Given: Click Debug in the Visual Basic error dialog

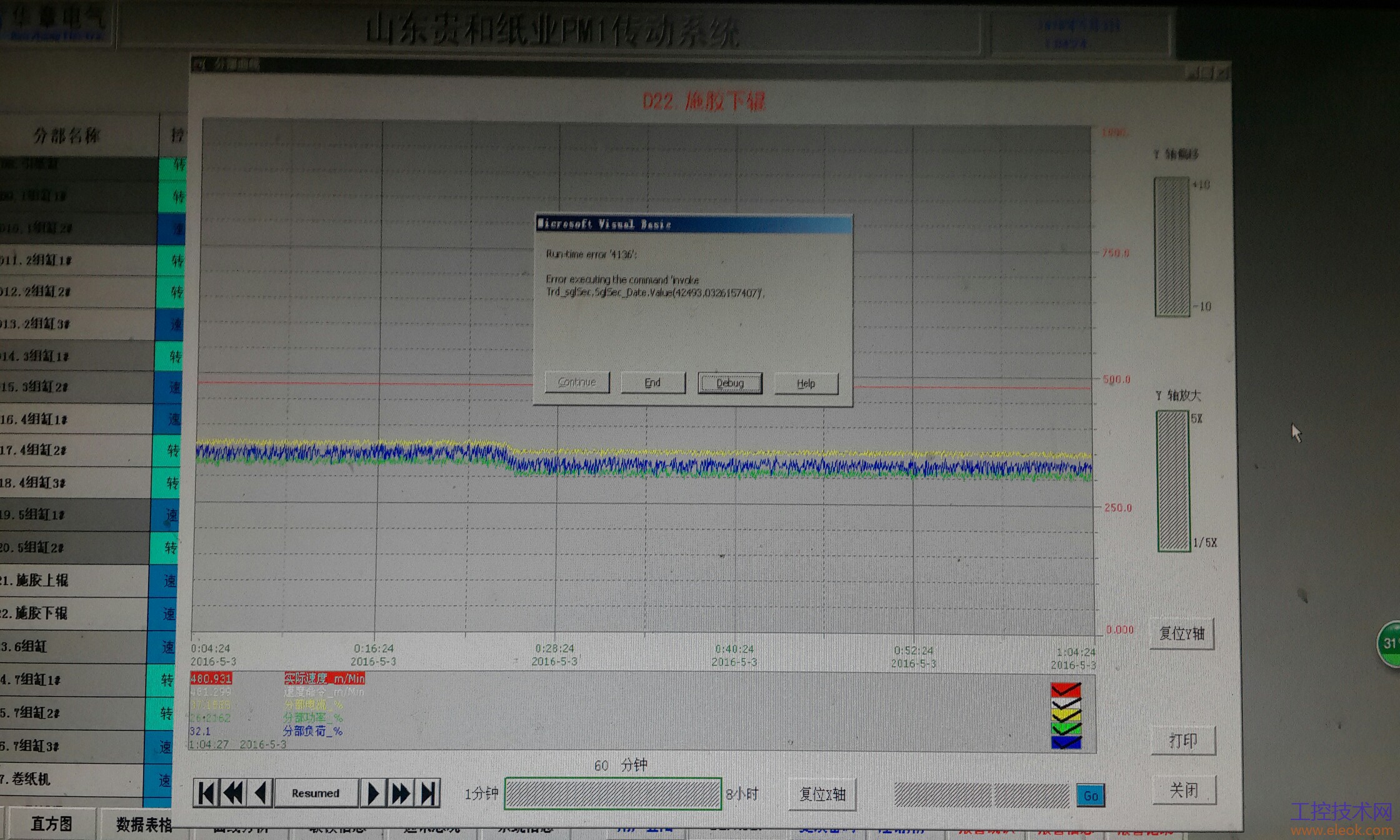Looking at the screenshot, I should (730, 383).
